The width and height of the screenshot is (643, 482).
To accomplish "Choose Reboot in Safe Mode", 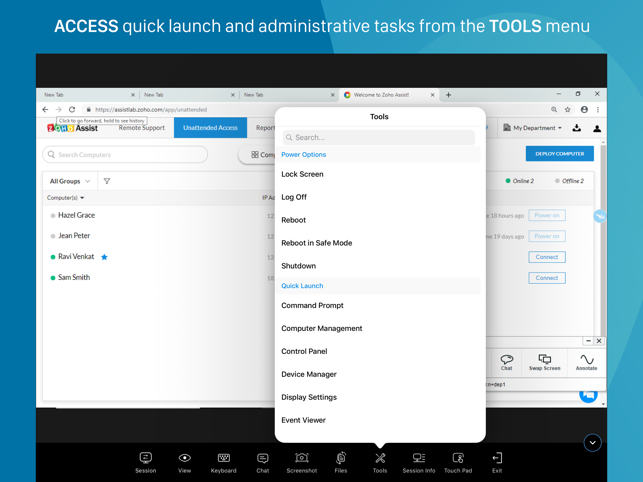I will click(317, 243).
